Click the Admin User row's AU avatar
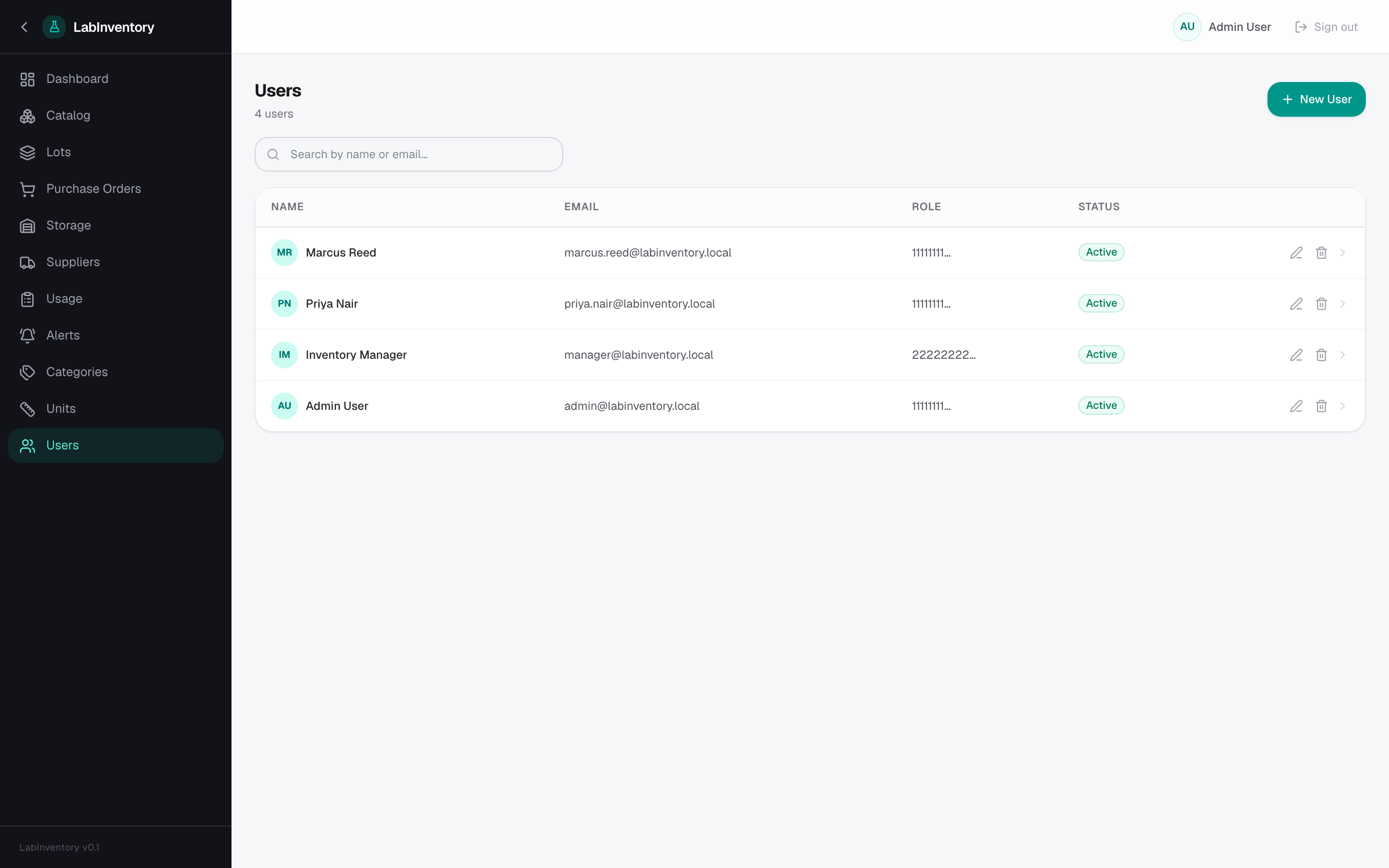Viewport: 1389px width, 868px height. click(284, 406)
